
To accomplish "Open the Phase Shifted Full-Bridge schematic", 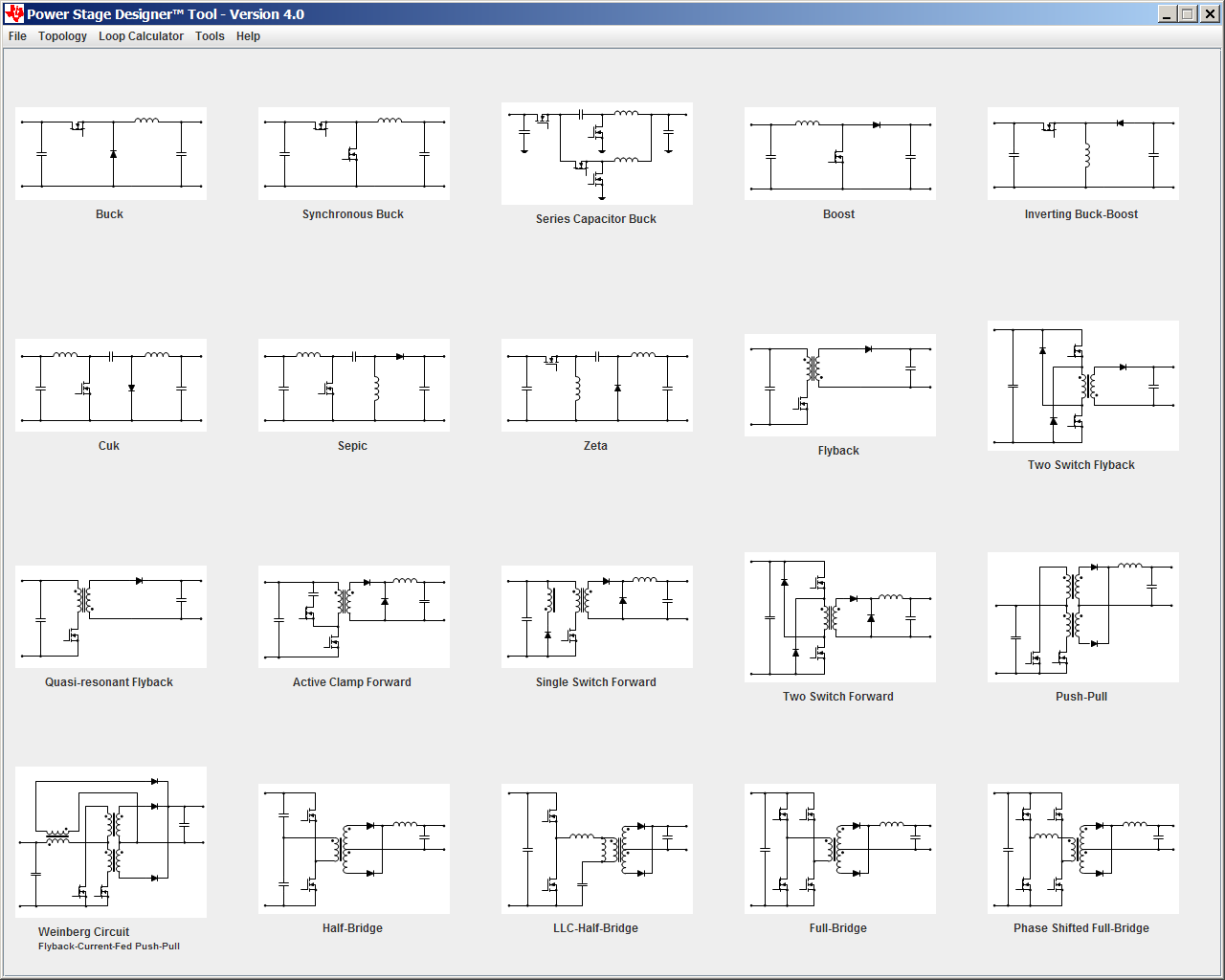I will click(x=1083, y=849).
